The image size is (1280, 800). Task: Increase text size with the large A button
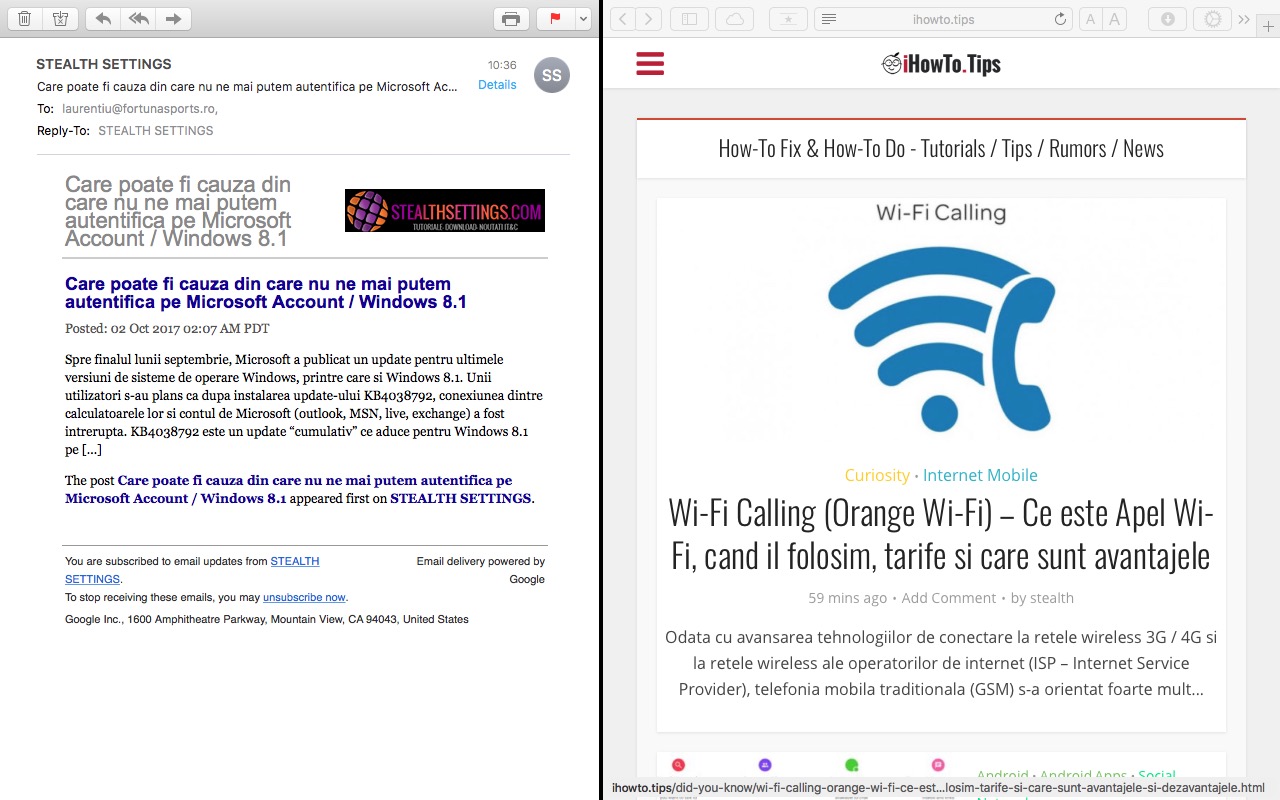(x=1114, y=19)
